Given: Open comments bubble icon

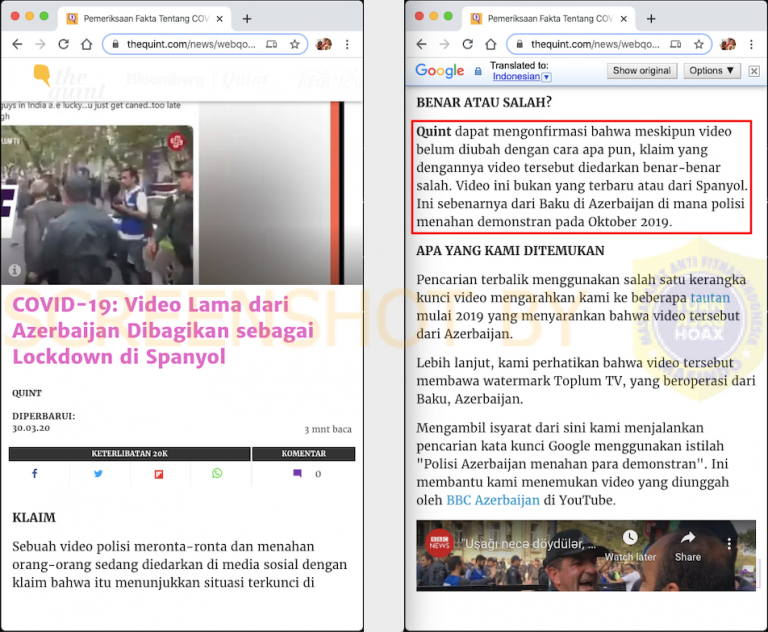Looking at the screenshot, I should pyautogui.click(x=297, y=473).
